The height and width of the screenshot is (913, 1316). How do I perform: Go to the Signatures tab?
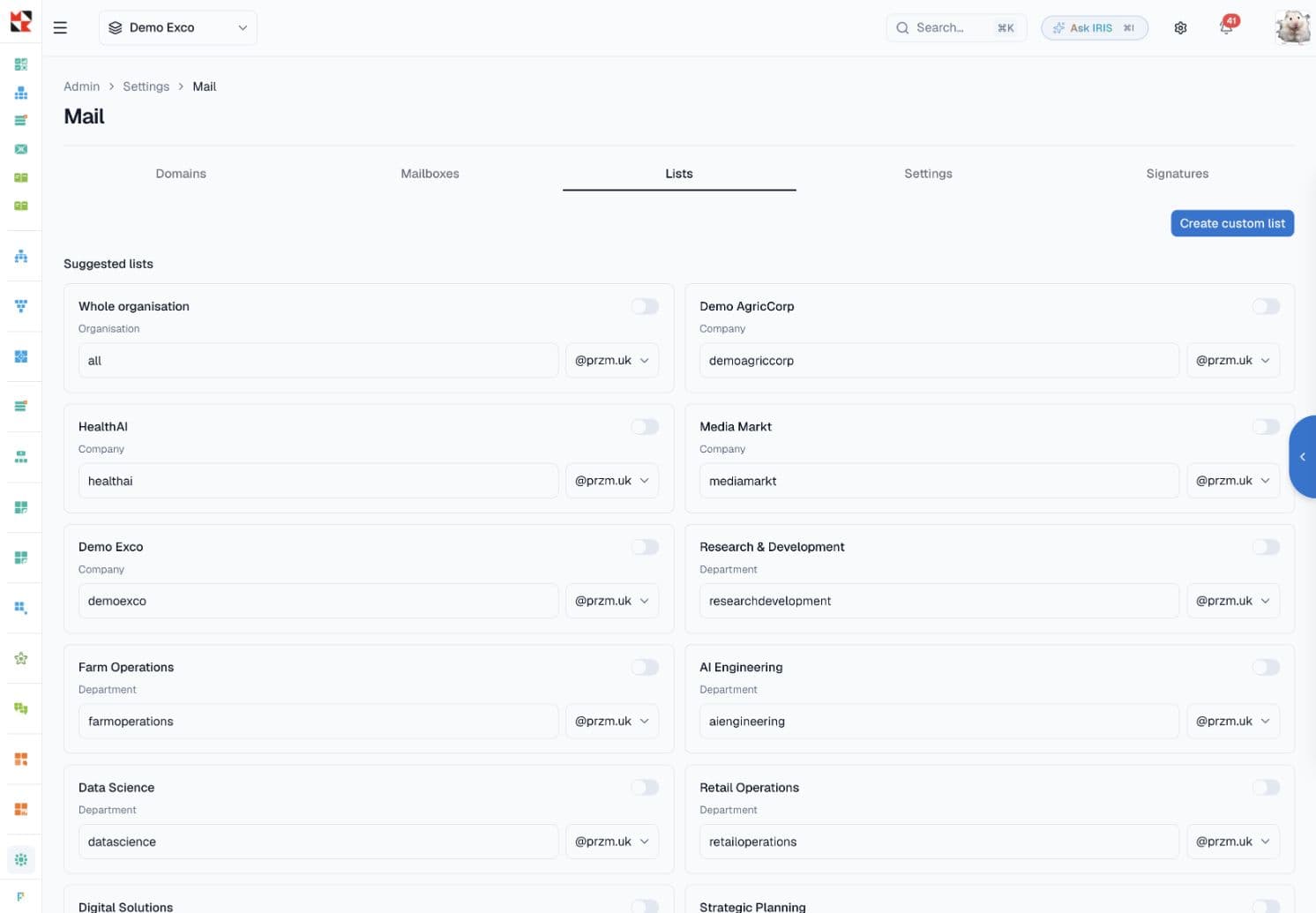[1178, 174]
